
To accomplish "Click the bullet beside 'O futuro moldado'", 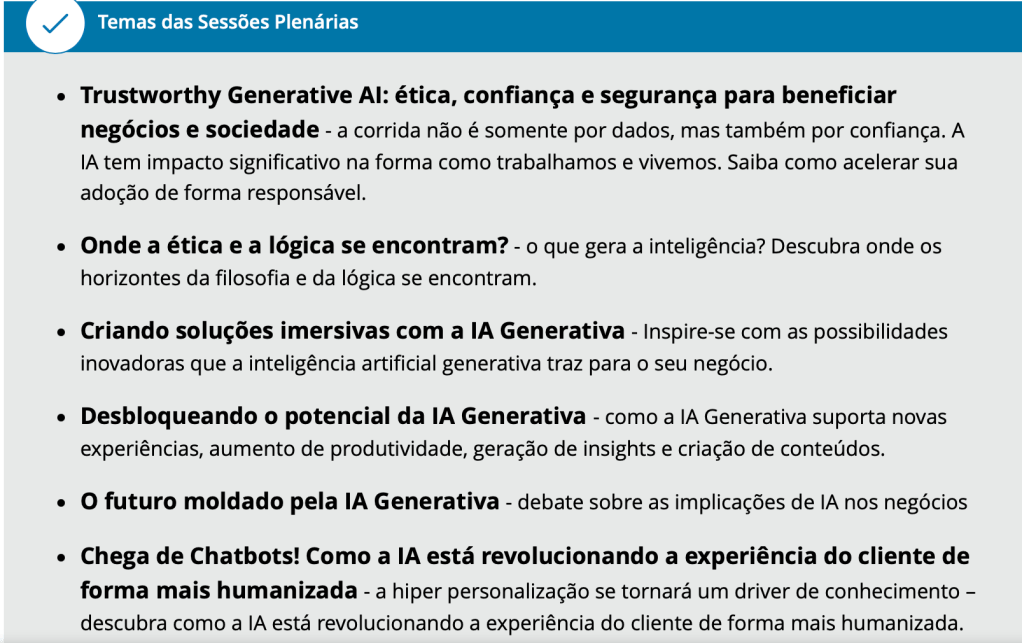I will (61, 502).
